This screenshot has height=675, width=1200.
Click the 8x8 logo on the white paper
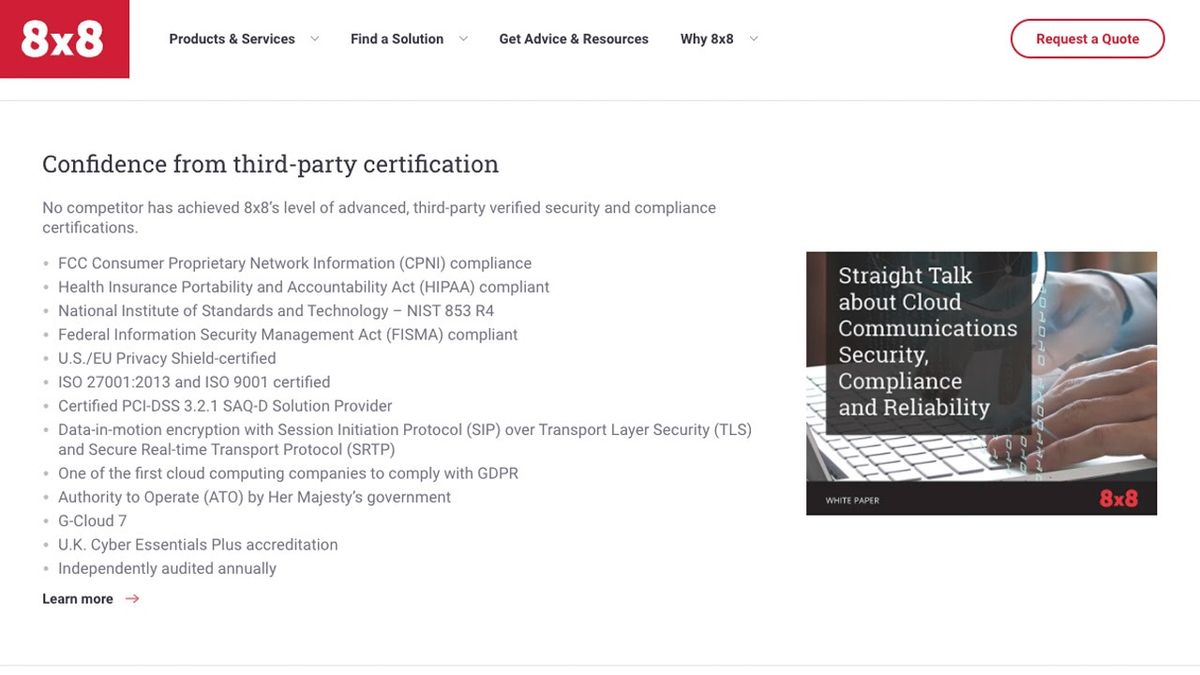(x=1119, y=498)
